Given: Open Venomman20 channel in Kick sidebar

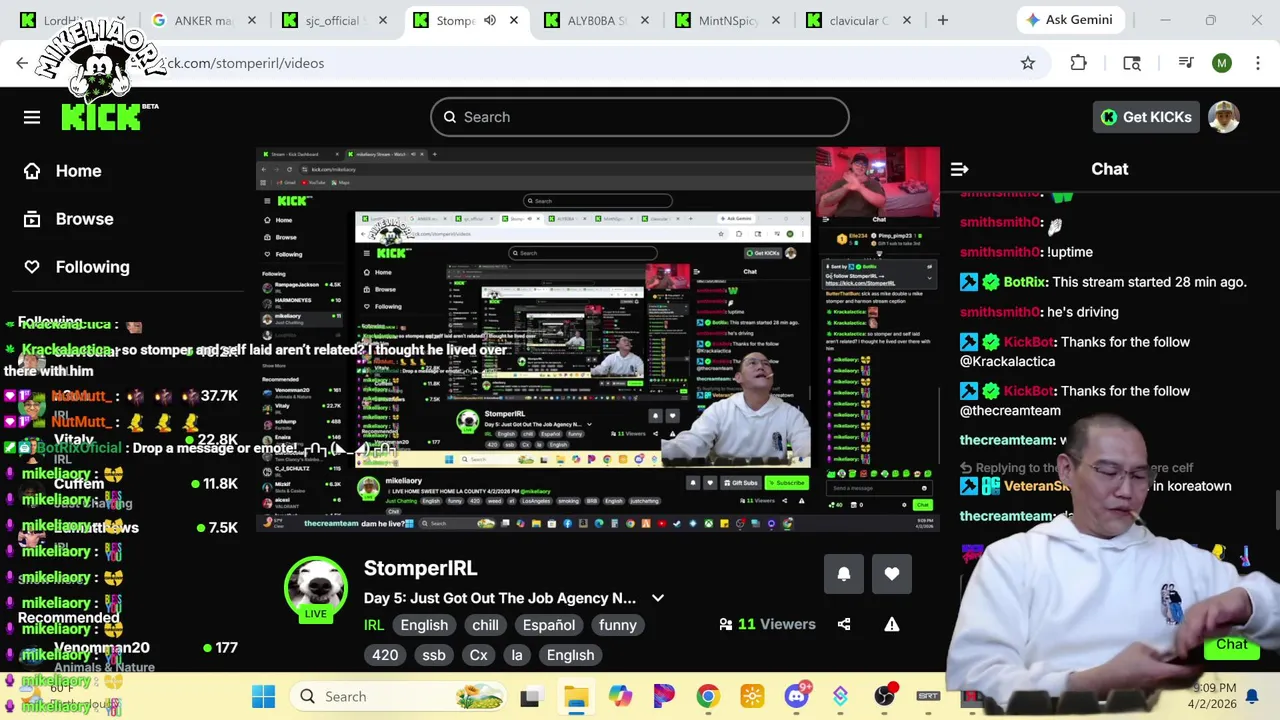Looking at the screenshot, I should (102, 648).
